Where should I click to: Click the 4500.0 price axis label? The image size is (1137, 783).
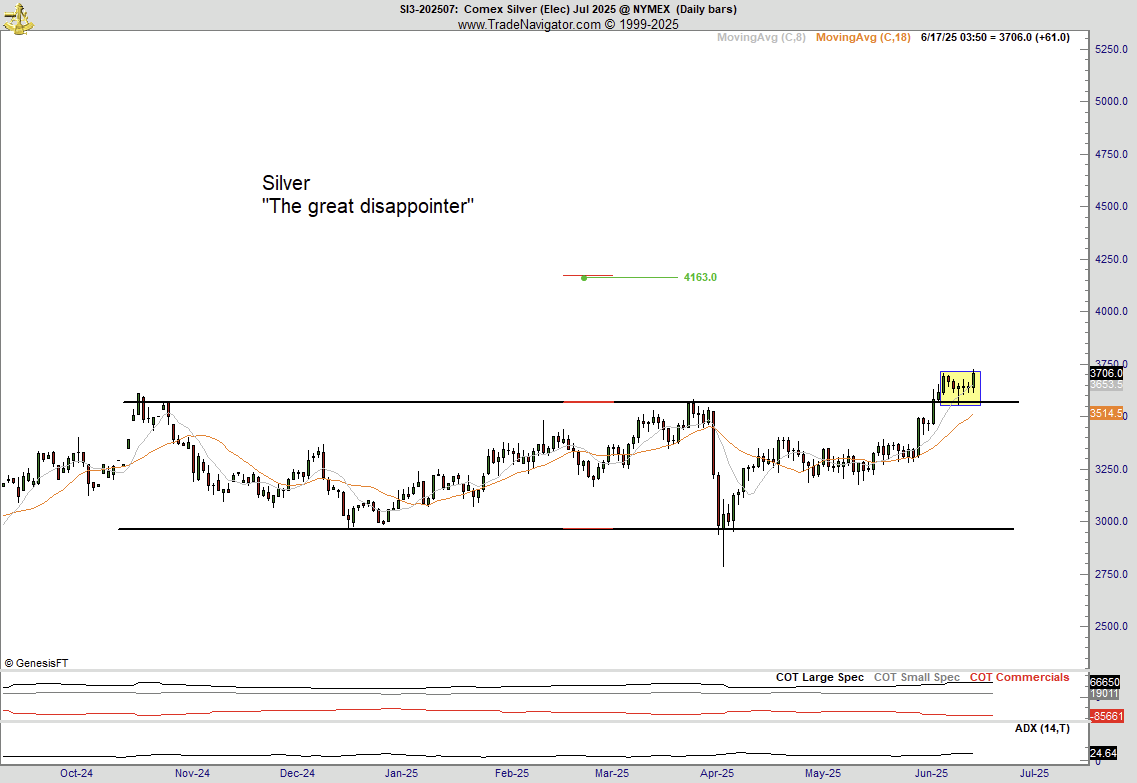(1111, 207)
